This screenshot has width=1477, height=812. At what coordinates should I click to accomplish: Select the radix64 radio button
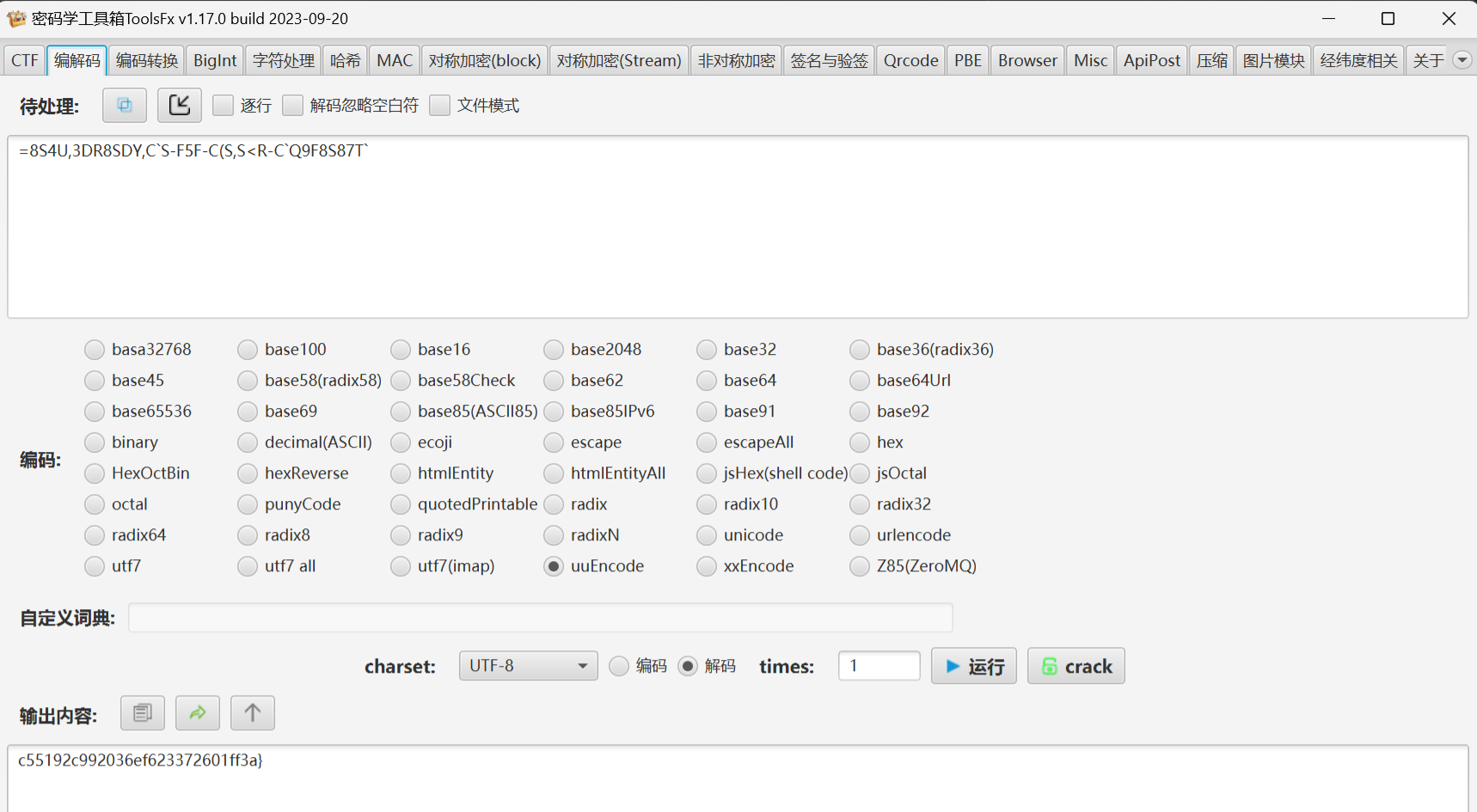click(95, 535)
